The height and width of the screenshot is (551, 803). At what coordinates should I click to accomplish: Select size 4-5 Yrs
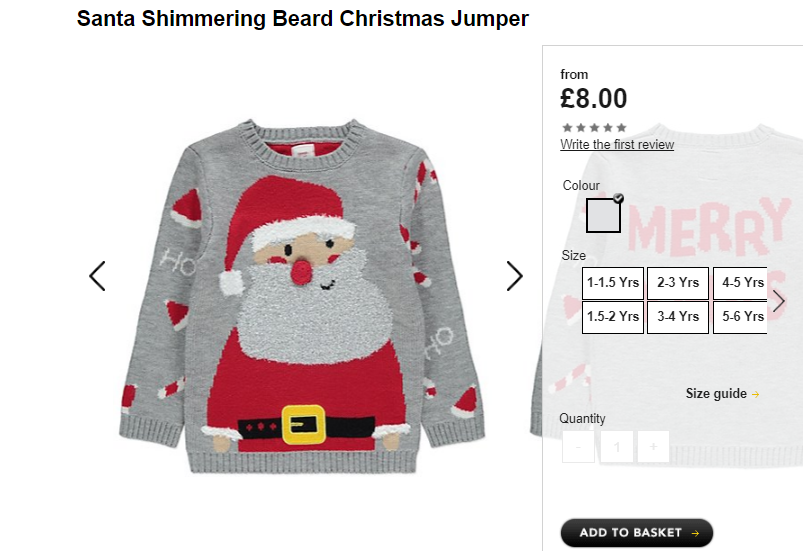pos(740,283)
